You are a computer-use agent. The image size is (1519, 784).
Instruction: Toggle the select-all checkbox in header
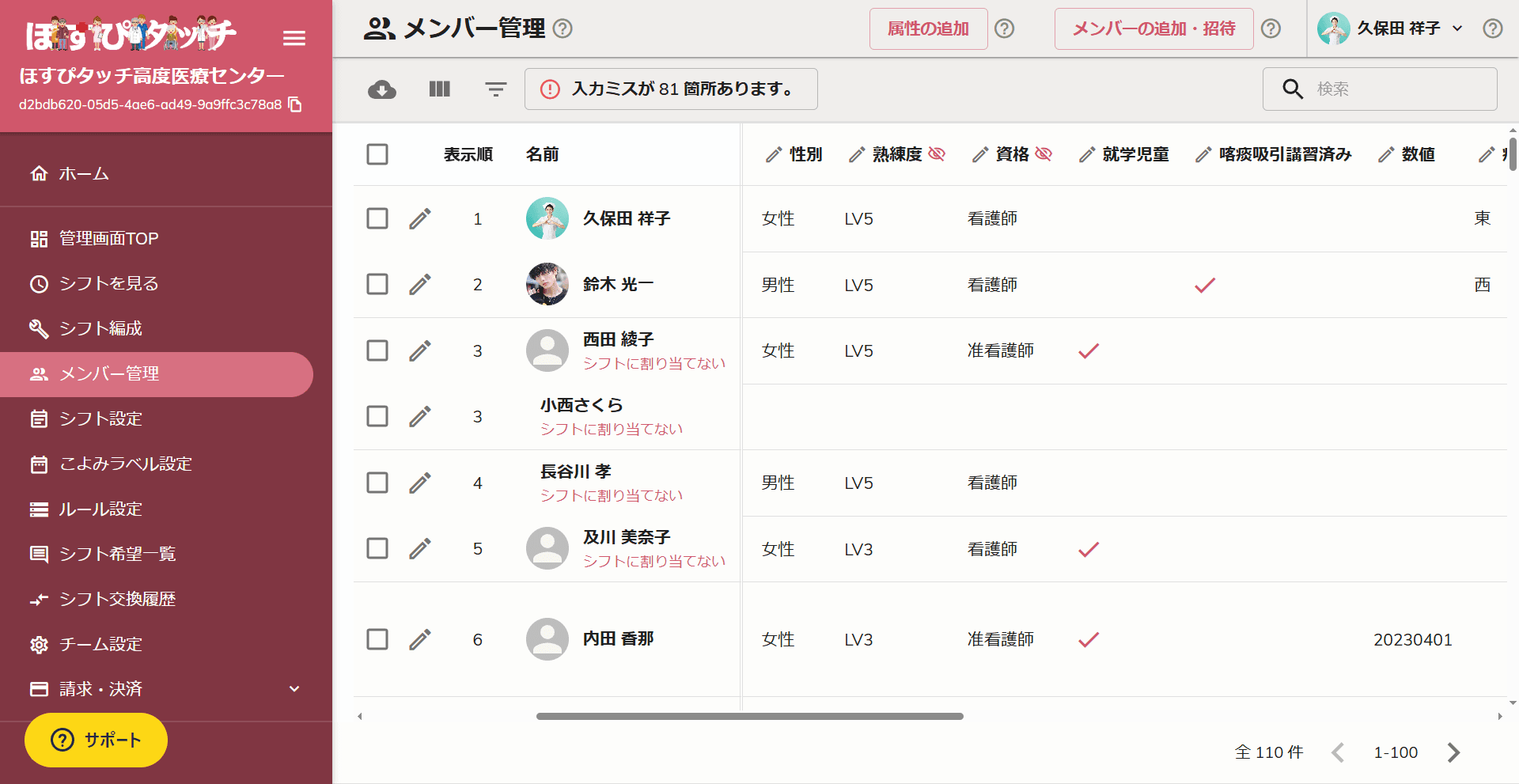pos(377,154)
